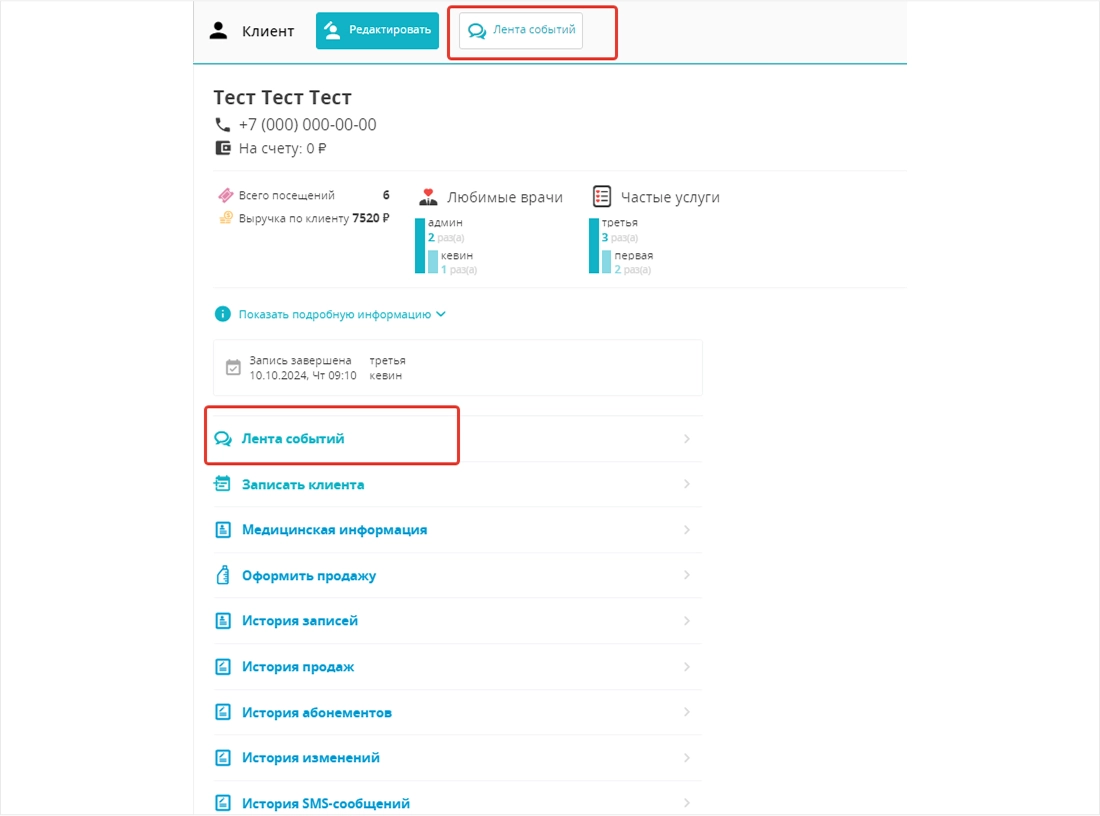Click the client name Тест Тест Тест
Image resolution: width=1100 pixels, height=816 pixels.
pyautogui.click(x=282, y=98)
